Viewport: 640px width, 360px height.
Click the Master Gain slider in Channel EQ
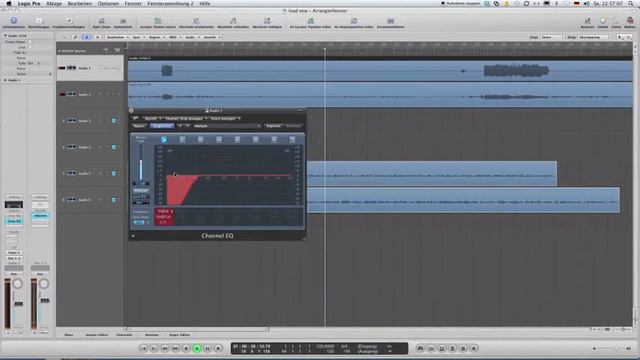click(x=141, y=163)
